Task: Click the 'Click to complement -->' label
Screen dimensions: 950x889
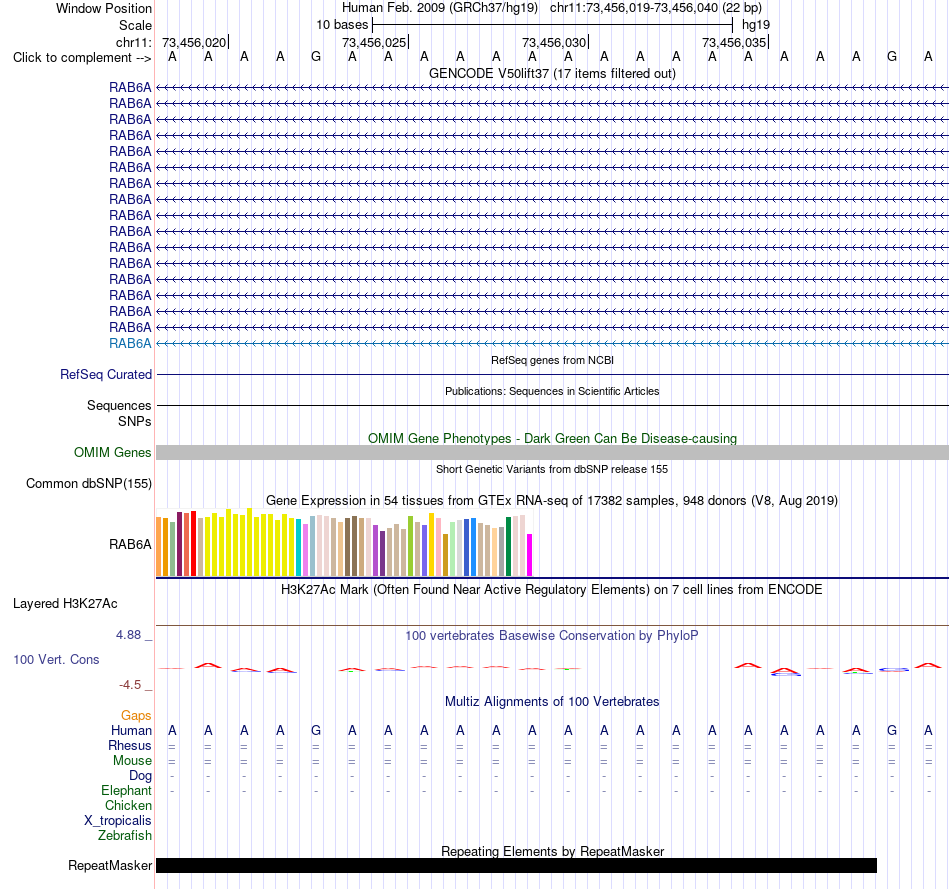Action: point(82,58)
